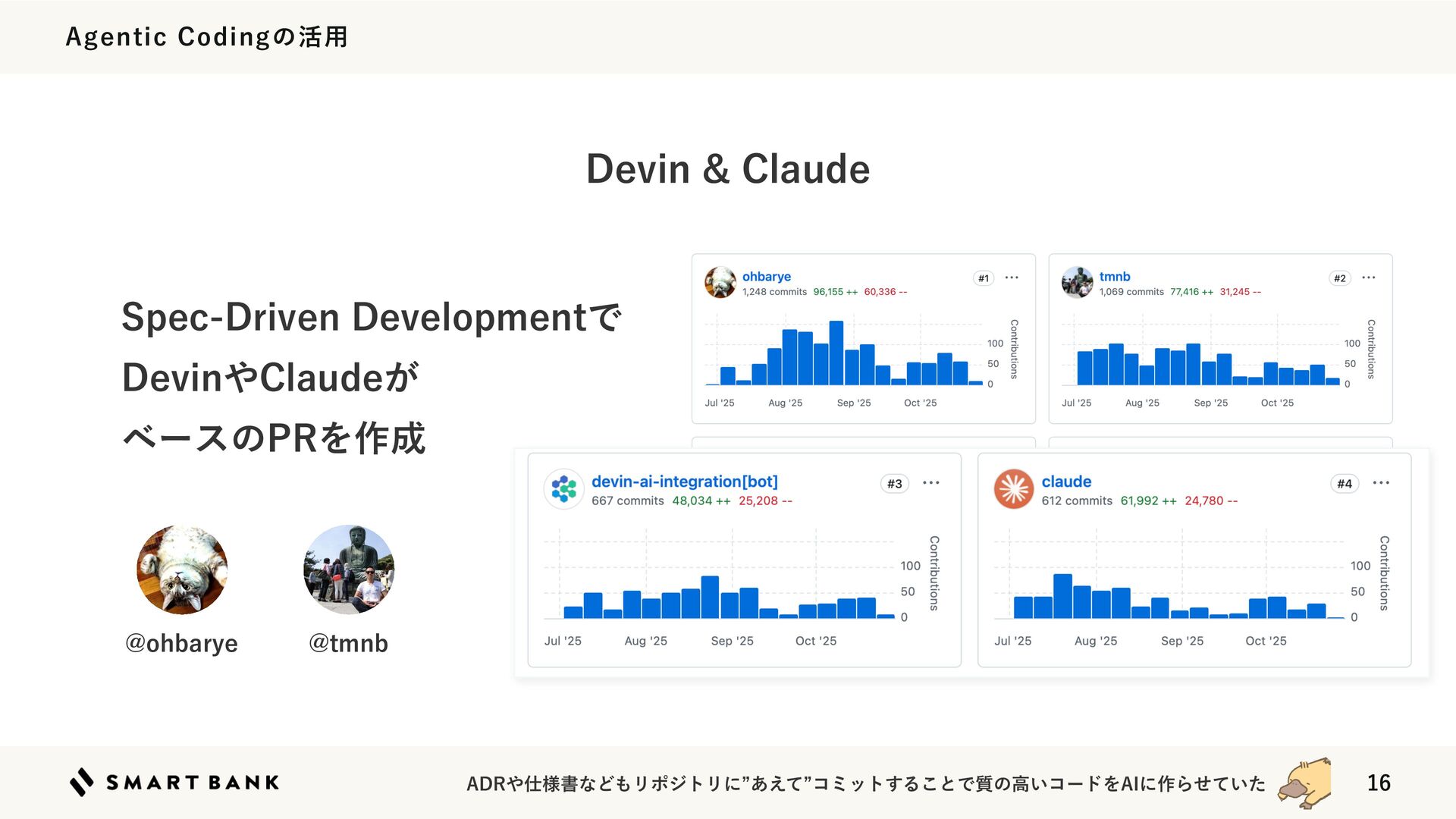Image resolution: width=1456 pixels, height=819 pixels.
Task: Click the large cat photo above @ohbarye
Action: [182, 570]
